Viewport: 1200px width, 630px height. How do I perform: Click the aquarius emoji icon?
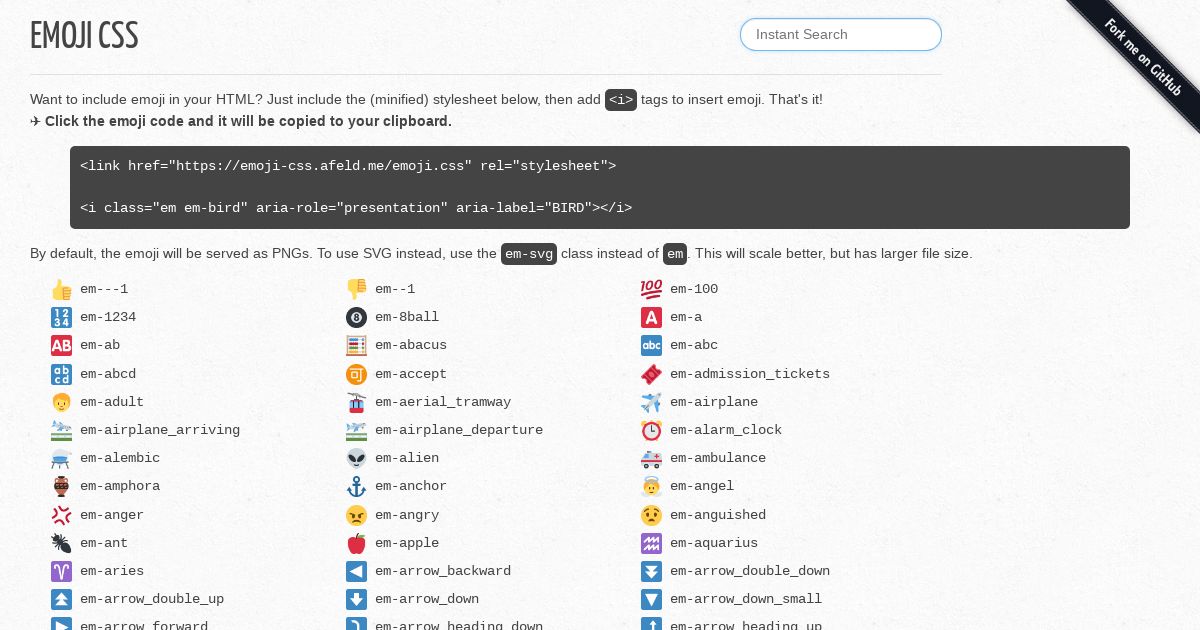coord(651,543)
